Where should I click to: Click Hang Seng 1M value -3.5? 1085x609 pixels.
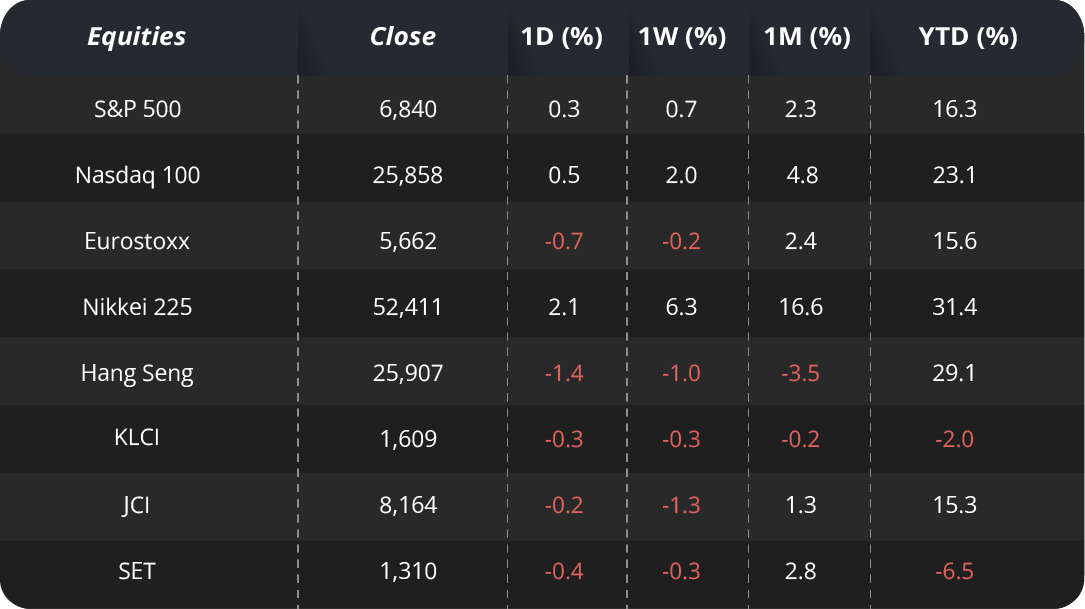click(801, 373)
